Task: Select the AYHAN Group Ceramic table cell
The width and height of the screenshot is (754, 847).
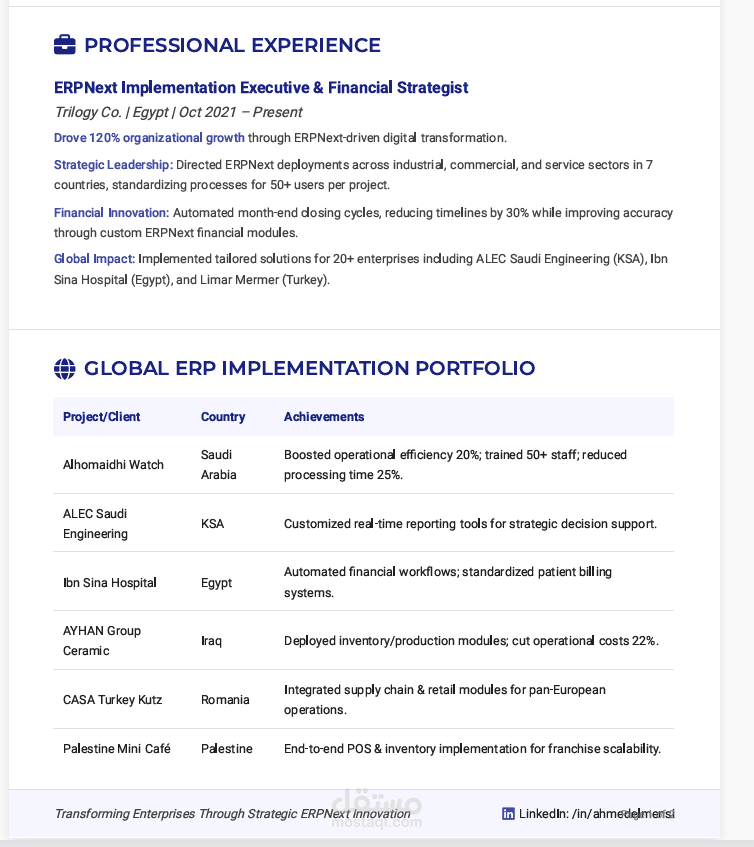Action: [x=102, y=641]
